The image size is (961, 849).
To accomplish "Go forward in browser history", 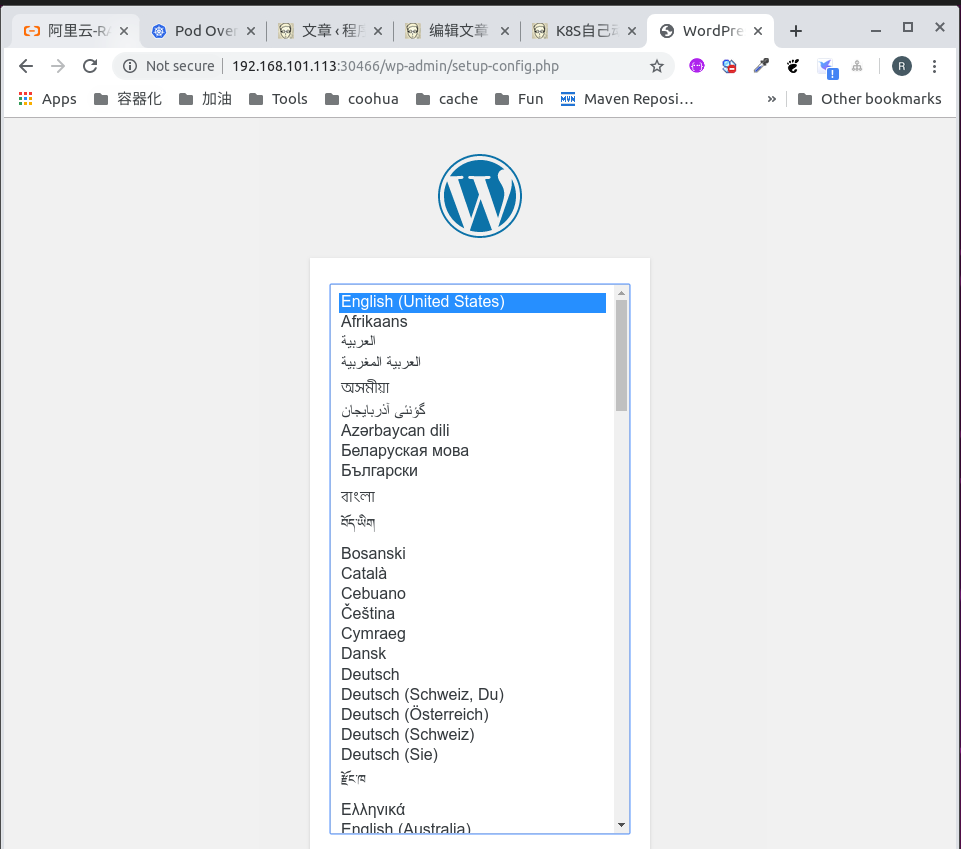I will coord(58,66).
